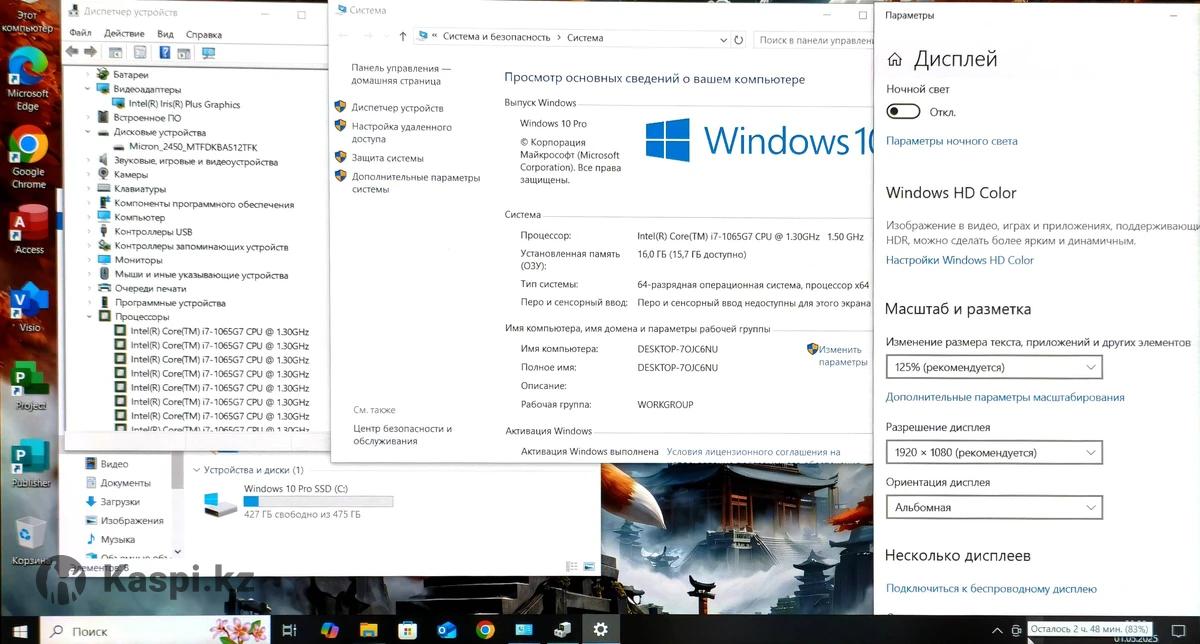Click Диспетчер устройств link in System window
This screenshot has height=644, width=1200.
point(397,108)
